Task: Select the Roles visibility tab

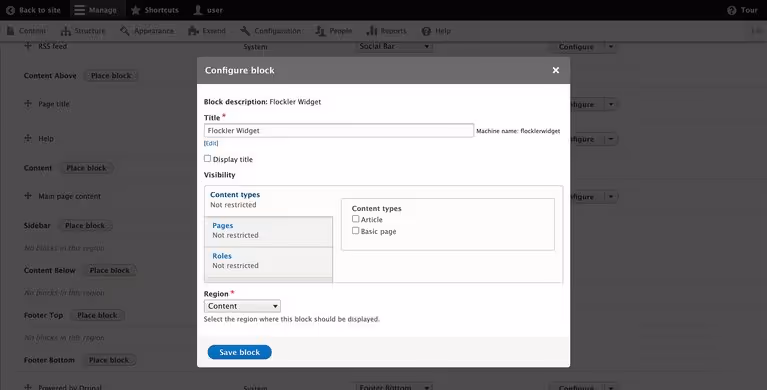Action: 269,262
